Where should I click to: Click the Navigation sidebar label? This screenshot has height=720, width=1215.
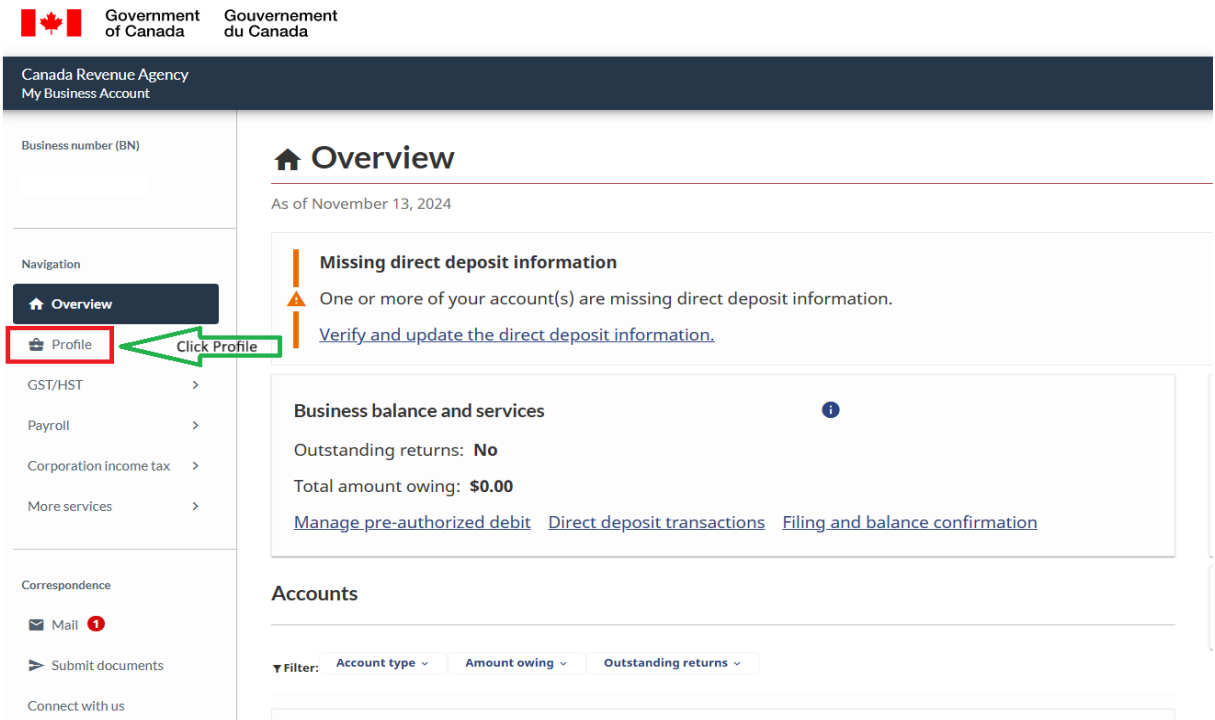pos(51,265)
